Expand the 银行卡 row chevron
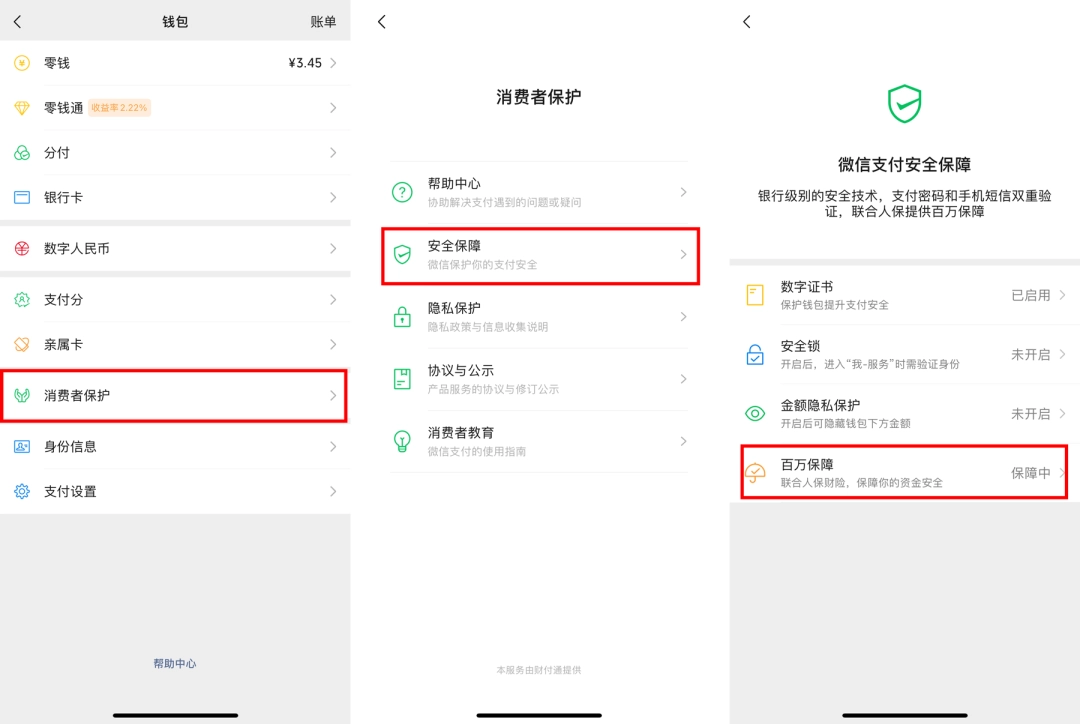The image size is (1080, 724). (333, 198)
